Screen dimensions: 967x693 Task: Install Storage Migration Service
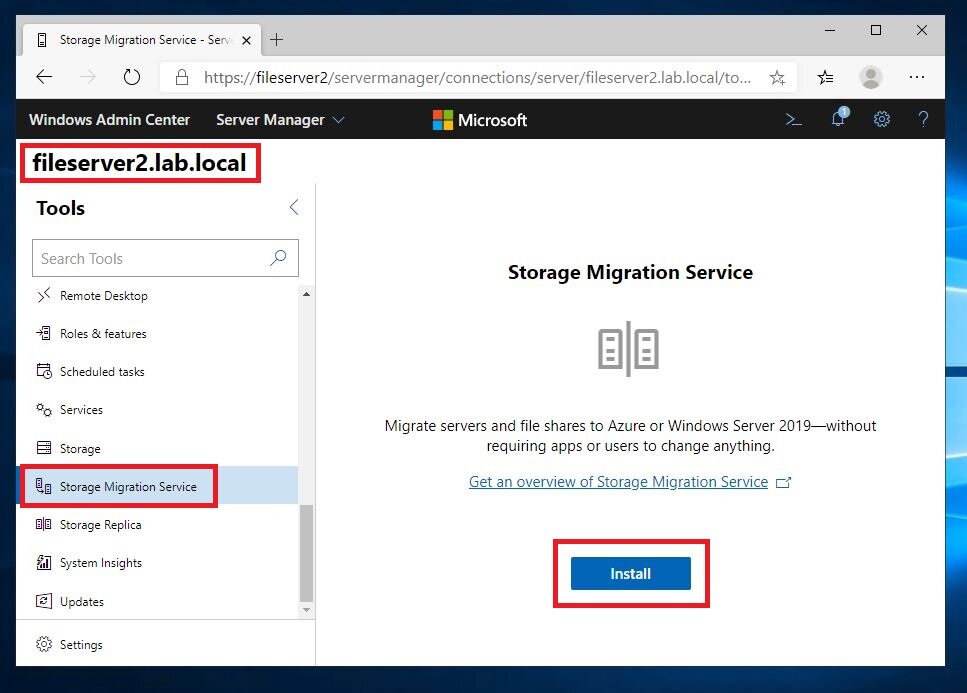click(x=630, y=573)
